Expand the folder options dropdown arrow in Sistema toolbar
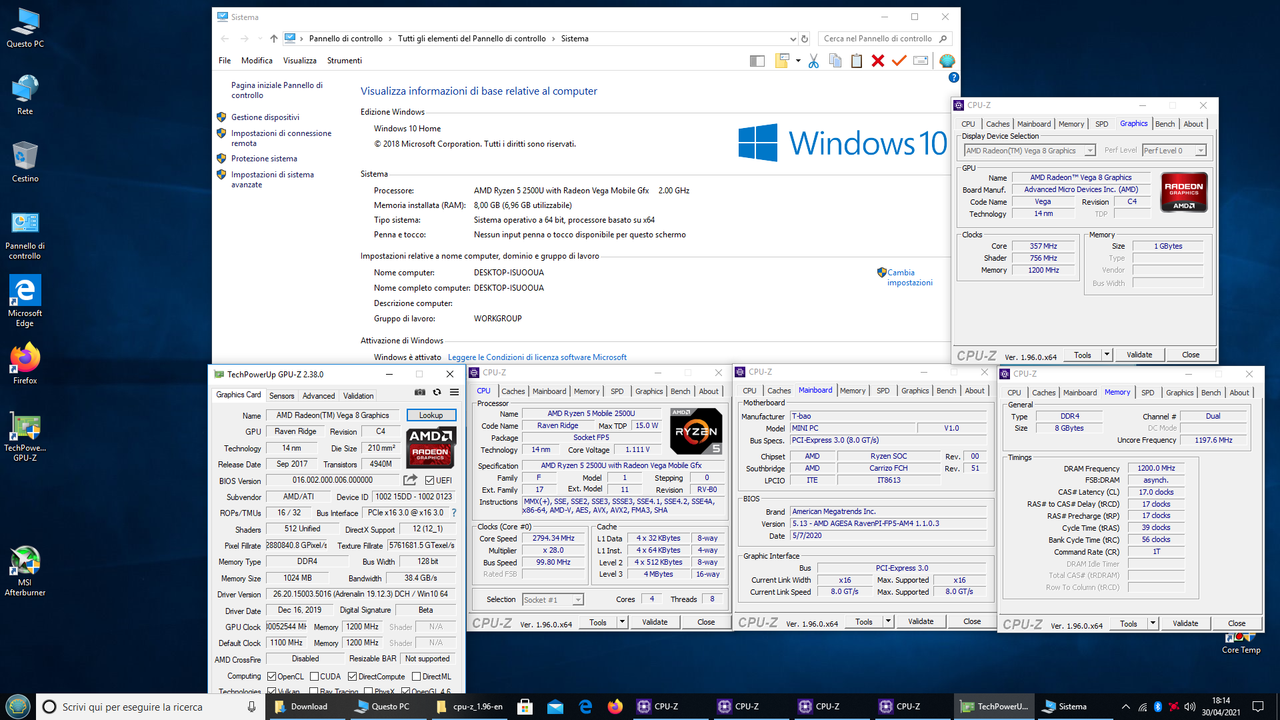Screen dimensions: 1280x720 (798, 61)
